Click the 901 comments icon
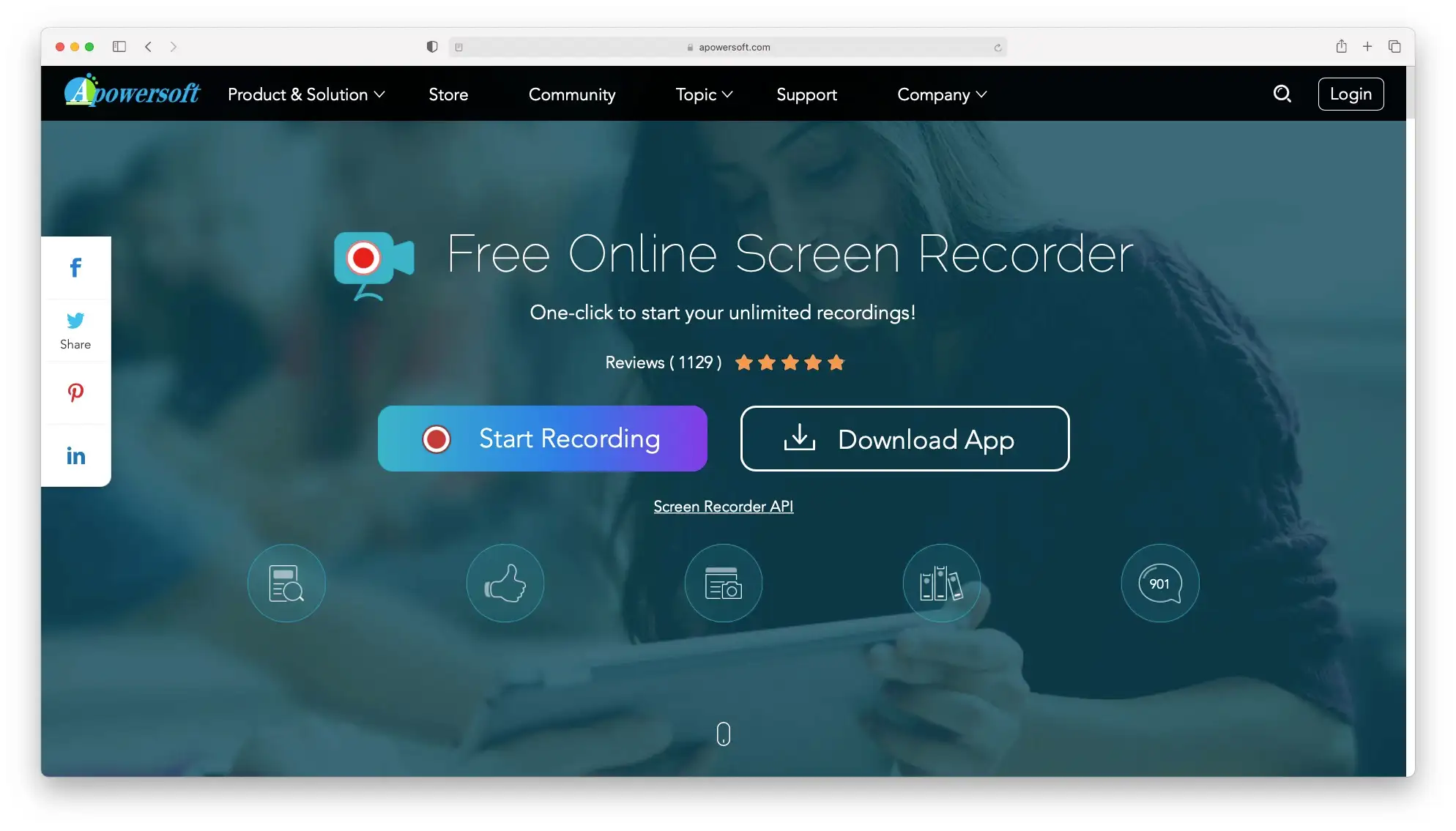Viewport: 1456px width, 831px height. [x=1159, y=584]
